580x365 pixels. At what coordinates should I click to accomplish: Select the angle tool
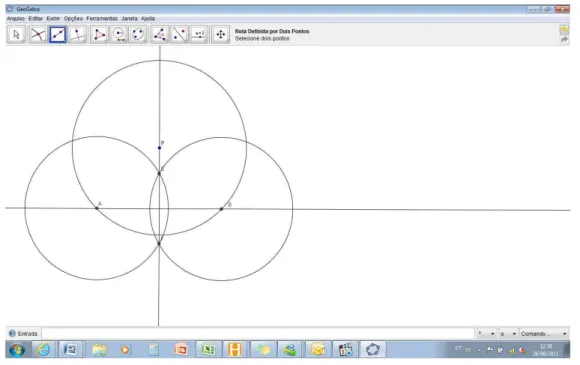click(159, 34)
